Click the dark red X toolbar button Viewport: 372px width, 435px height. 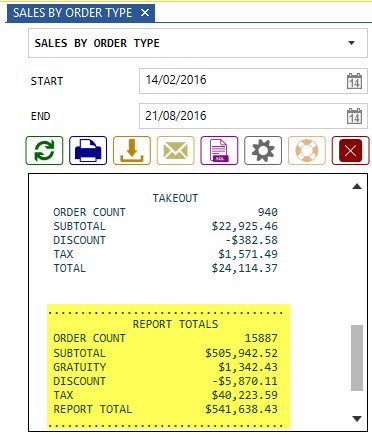point(350,151)
